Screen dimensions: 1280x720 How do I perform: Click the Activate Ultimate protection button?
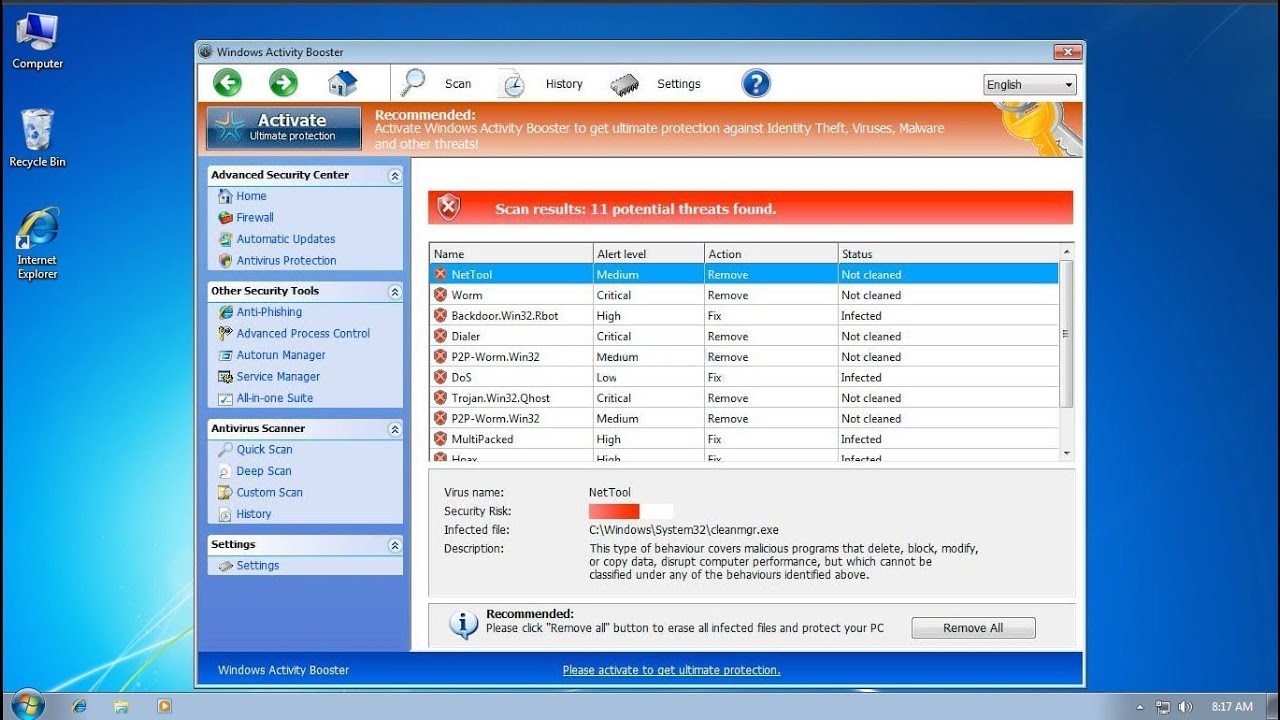point(284,128)
